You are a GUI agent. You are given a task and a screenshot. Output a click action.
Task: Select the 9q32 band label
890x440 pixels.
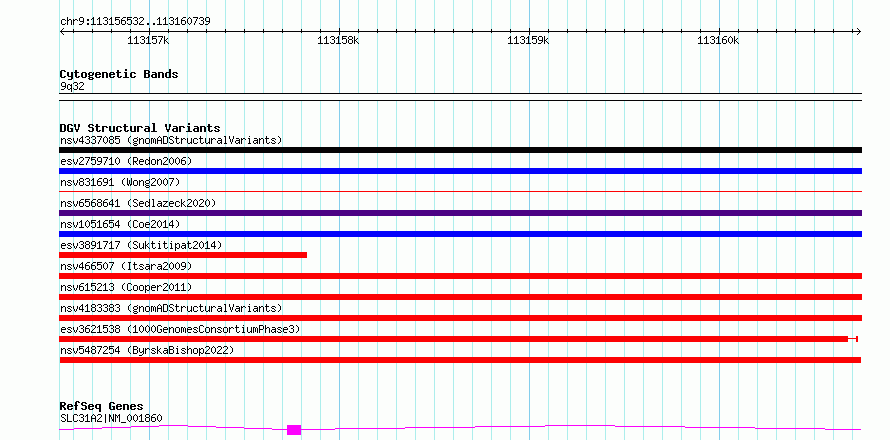72,87
